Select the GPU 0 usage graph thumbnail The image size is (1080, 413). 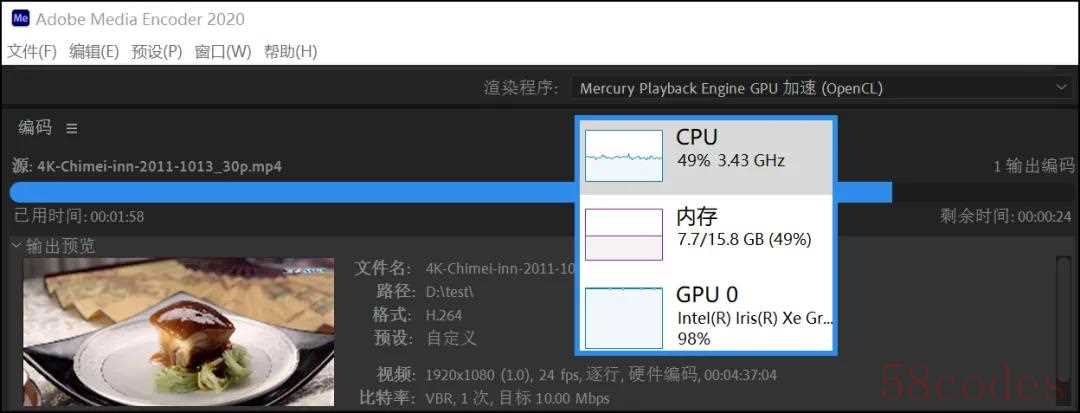tap(624, 317)
